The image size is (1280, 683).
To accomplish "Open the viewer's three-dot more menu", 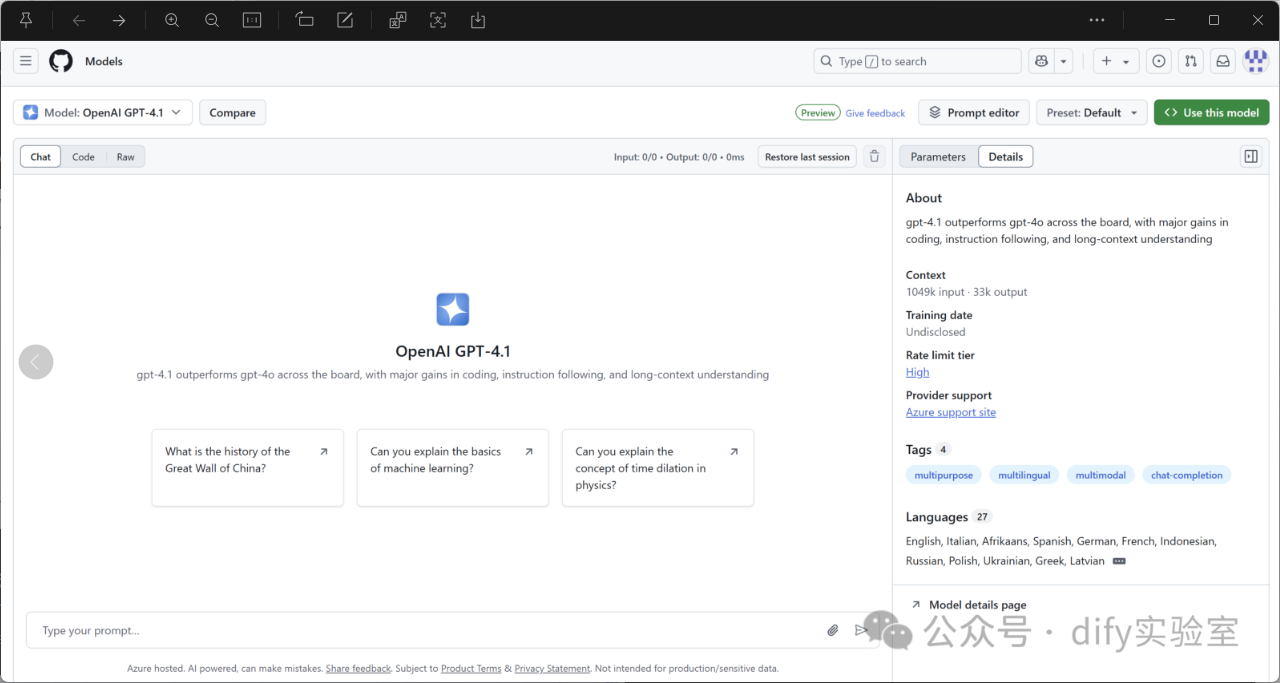I will [x=1097, y=20].
